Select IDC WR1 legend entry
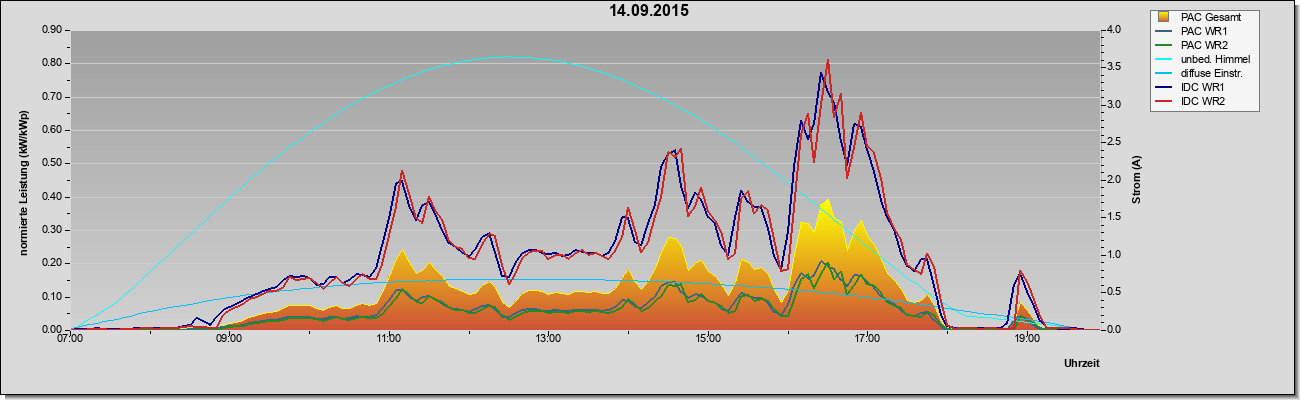Screen dimensions: 1300x400 [x=1203, y=87]
